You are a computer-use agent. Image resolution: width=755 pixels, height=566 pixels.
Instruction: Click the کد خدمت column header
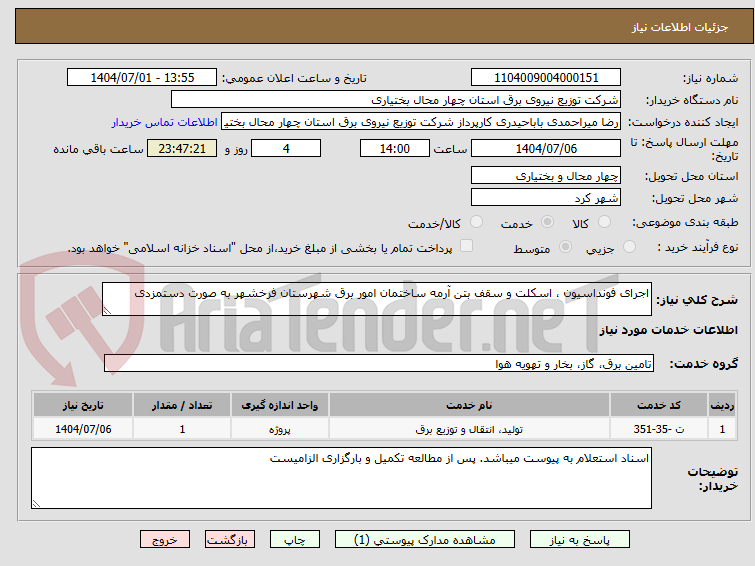(x=659, y=405)
